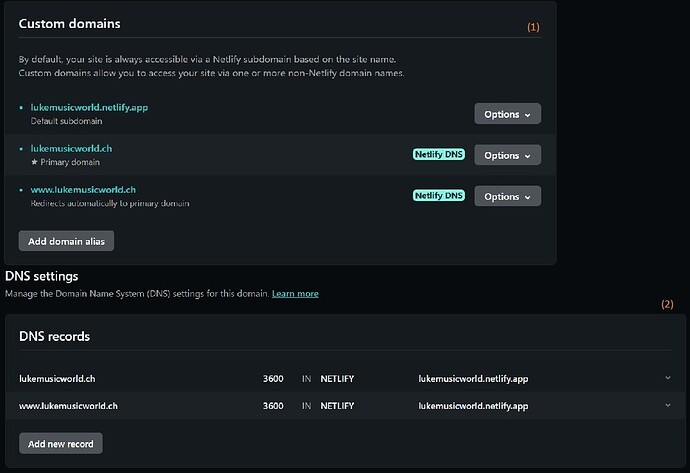
Task: Open Options dropdown for www.lukemusicworld.ch
Action: [x=507, y=196]
